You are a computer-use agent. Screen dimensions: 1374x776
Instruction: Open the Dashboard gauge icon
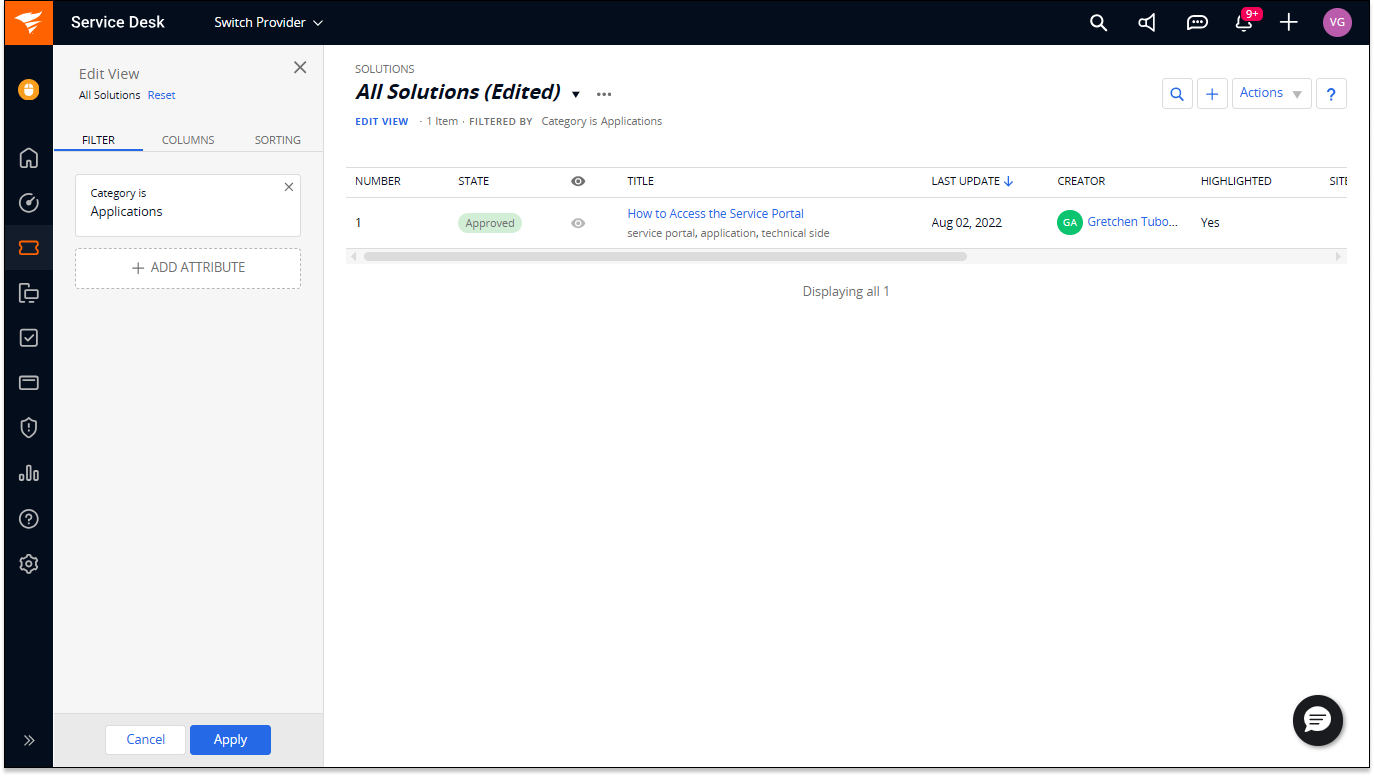point(29,203)
